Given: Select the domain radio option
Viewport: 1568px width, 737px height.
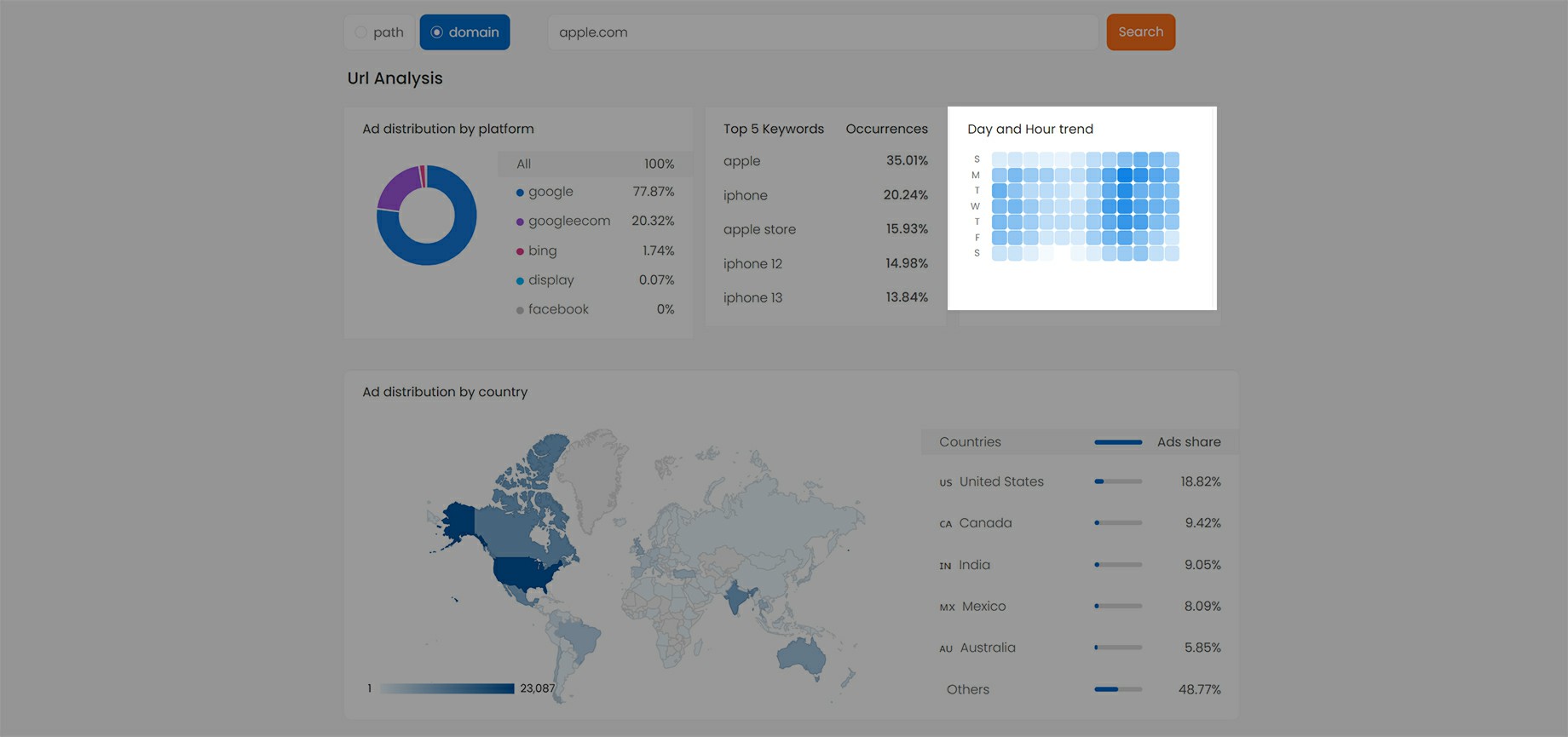Looking at the screenshot, I should 464,32.
